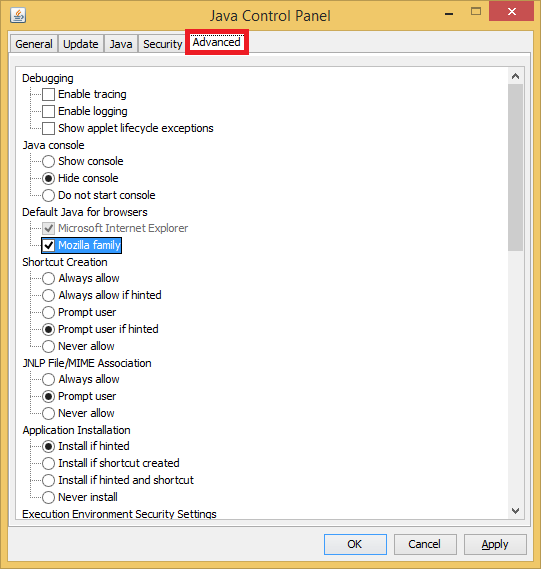Click the scrollbar up arrow

pyautogui.click(x=515, y=76)
